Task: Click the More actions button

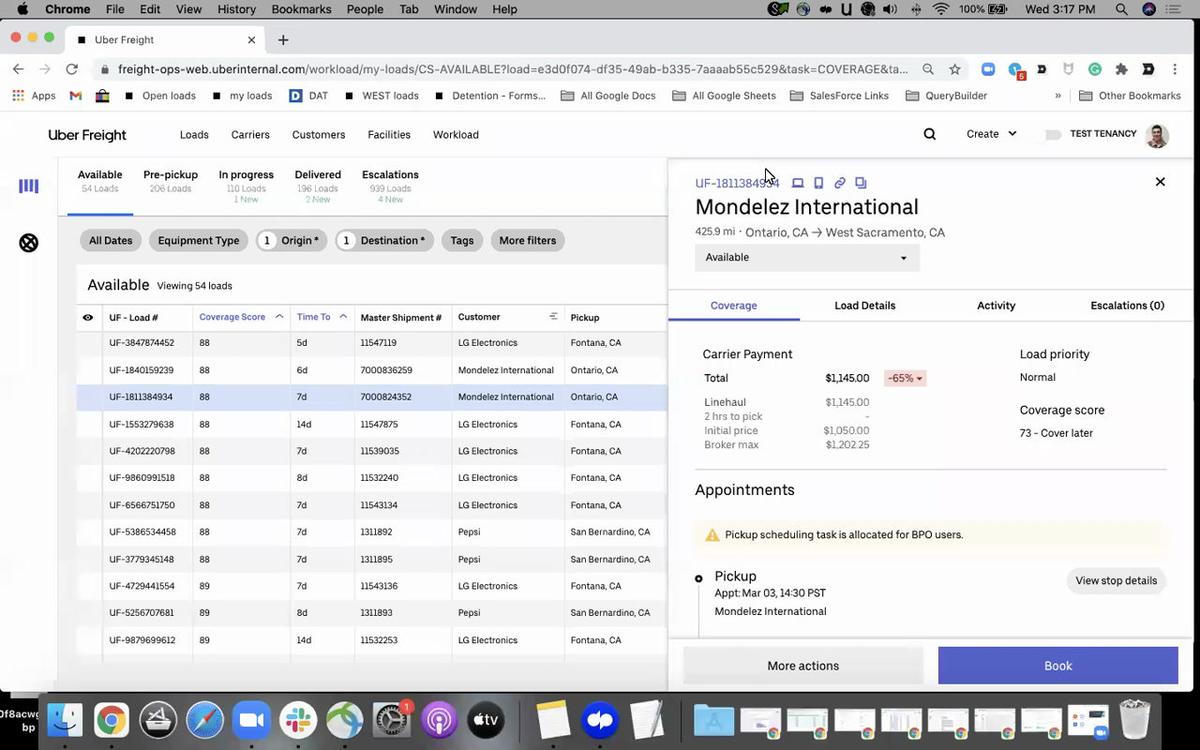Action: (803, 666)
